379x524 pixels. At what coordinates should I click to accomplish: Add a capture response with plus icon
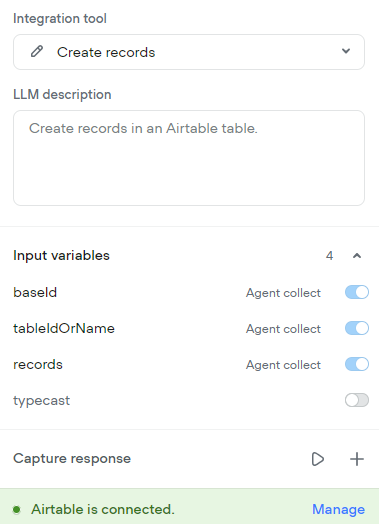pyautogui.click(x=357, y=459)
